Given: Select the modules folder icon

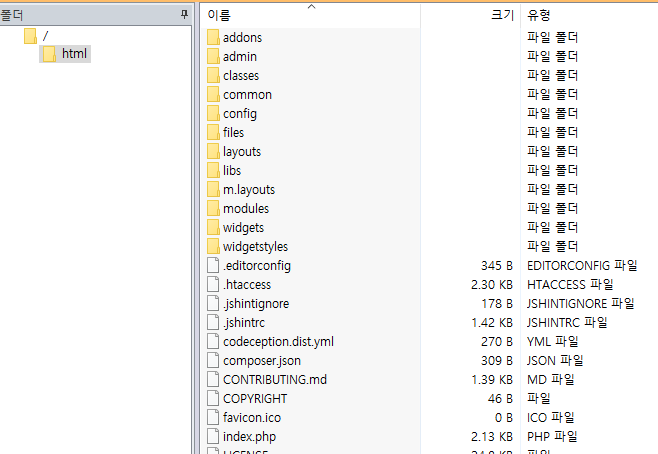Looking at the screenshot, I should pyautogui.click(x=213, y=208).
